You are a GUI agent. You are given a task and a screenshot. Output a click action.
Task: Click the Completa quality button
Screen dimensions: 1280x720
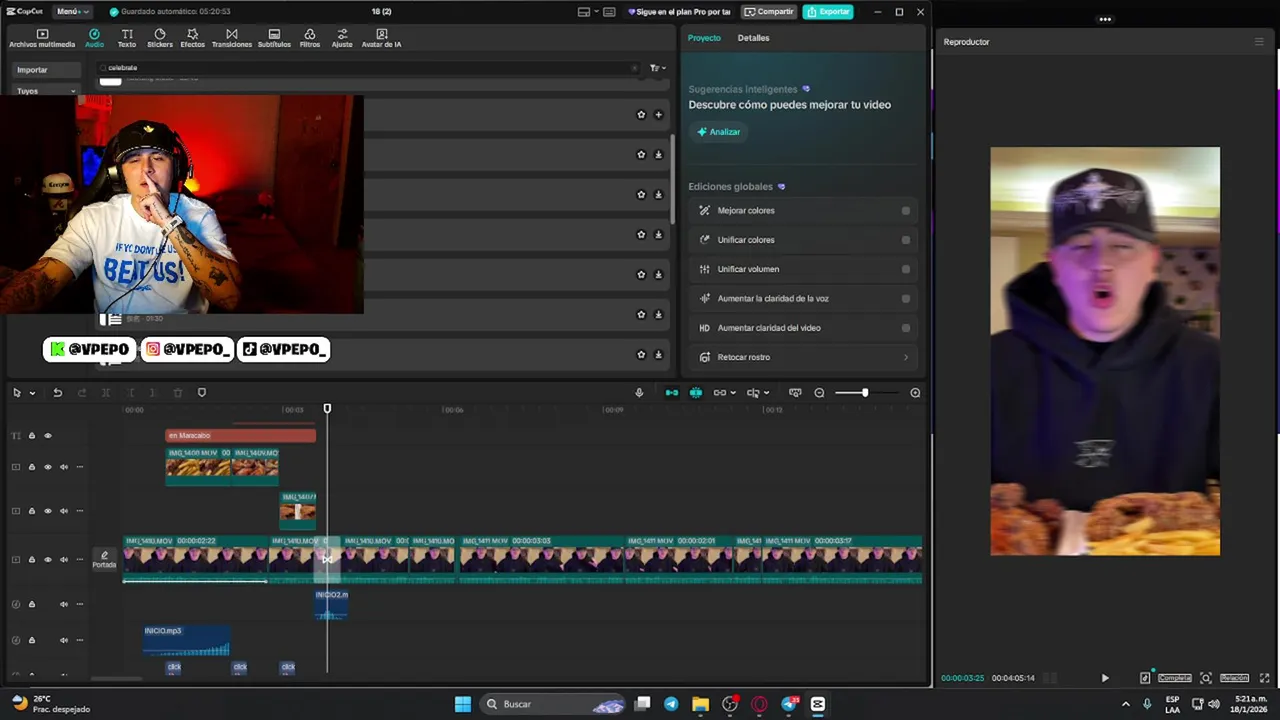[x=1175, y=678]
